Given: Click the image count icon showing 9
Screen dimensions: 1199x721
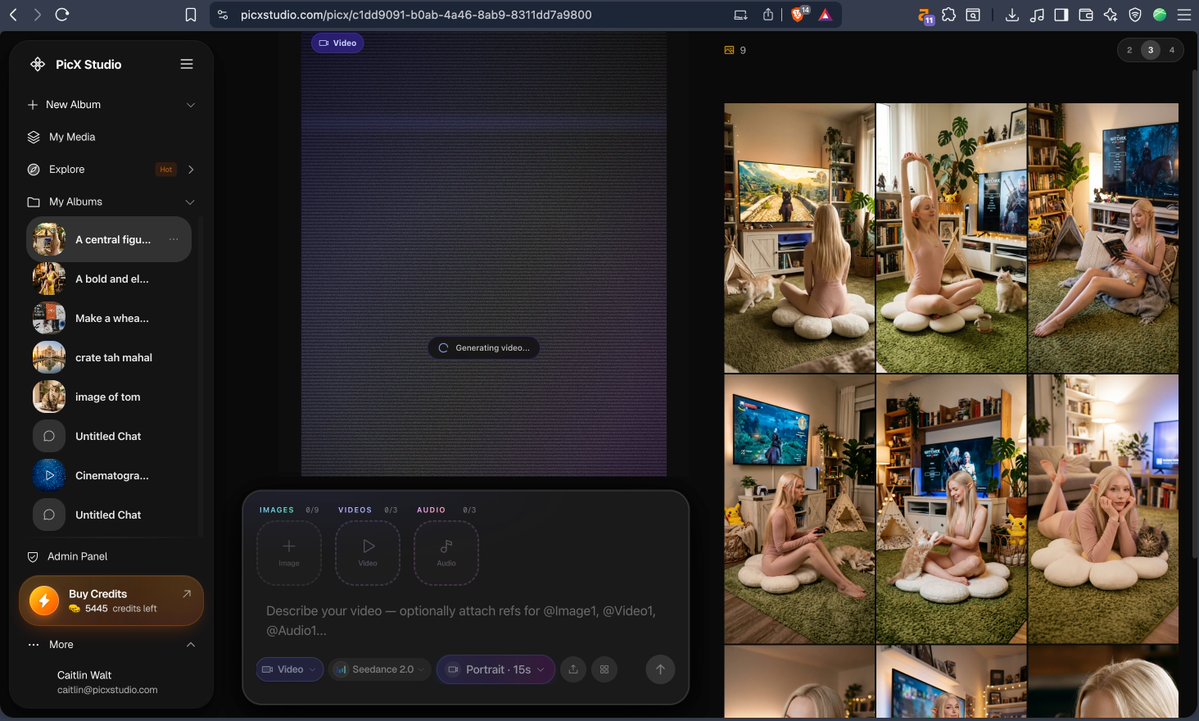Looking at the screenshot, I should pos(729,50).
